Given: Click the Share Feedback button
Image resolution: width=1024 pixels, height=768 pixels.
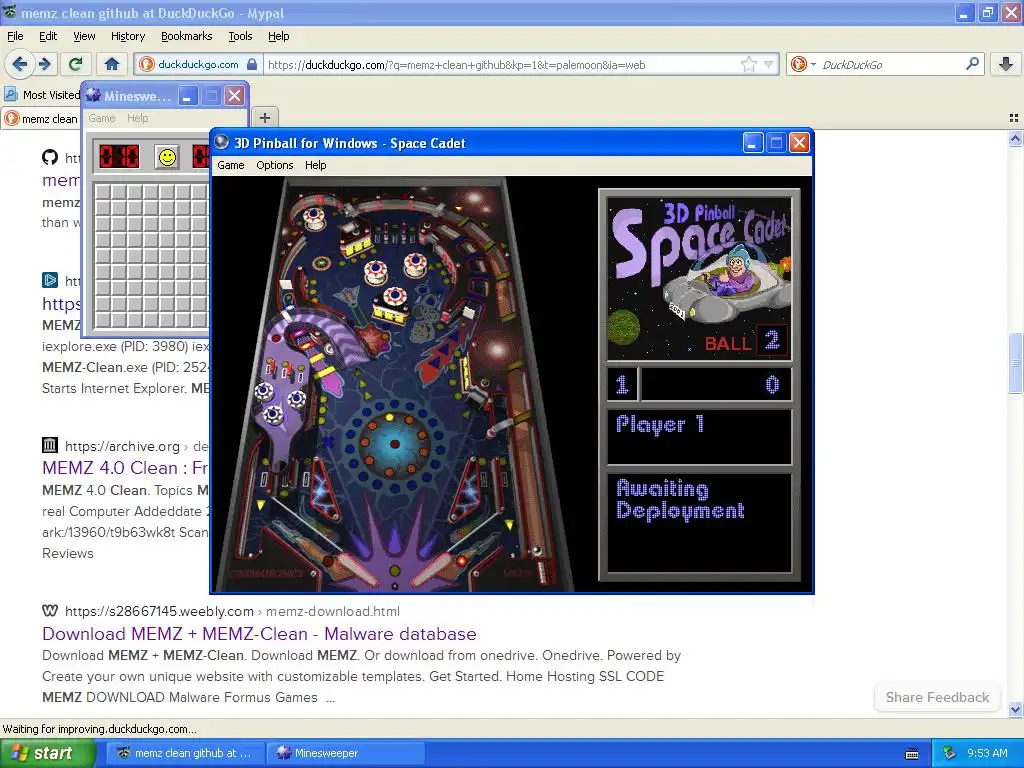Looking at the screenshot, I should (937, 697).
